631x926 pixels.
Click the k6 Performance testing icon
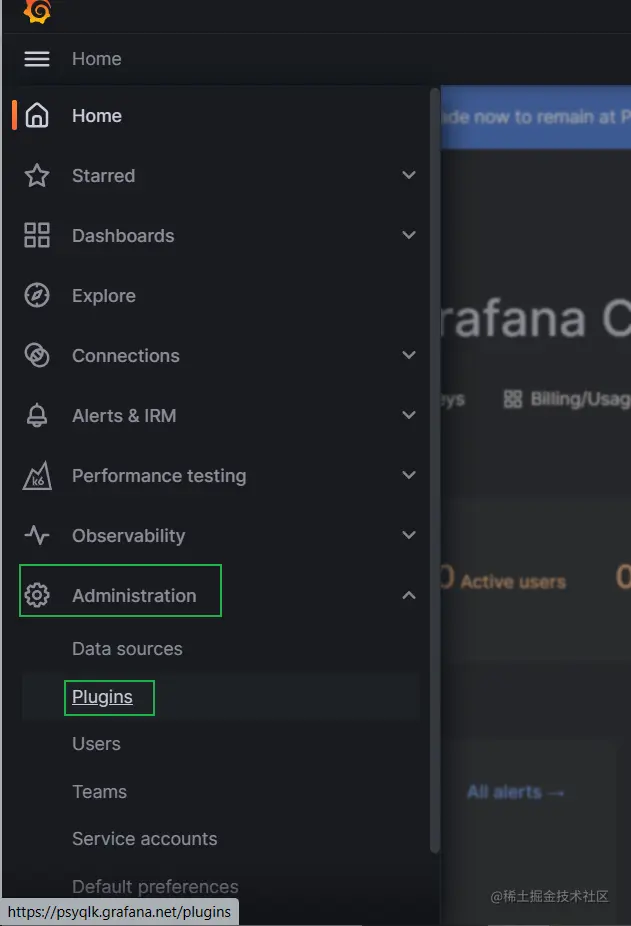[x=37, y=476]
